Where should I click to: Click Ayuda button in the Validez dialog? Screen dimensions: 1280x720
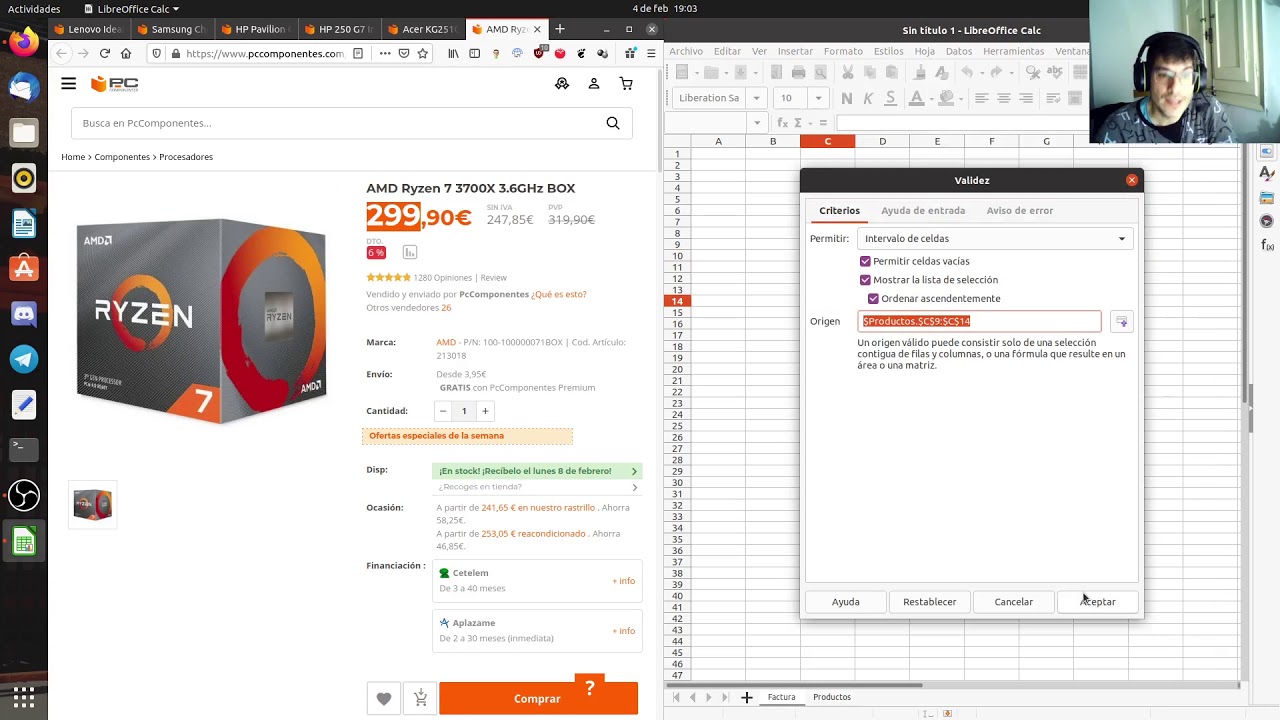[x=845, y=602]
